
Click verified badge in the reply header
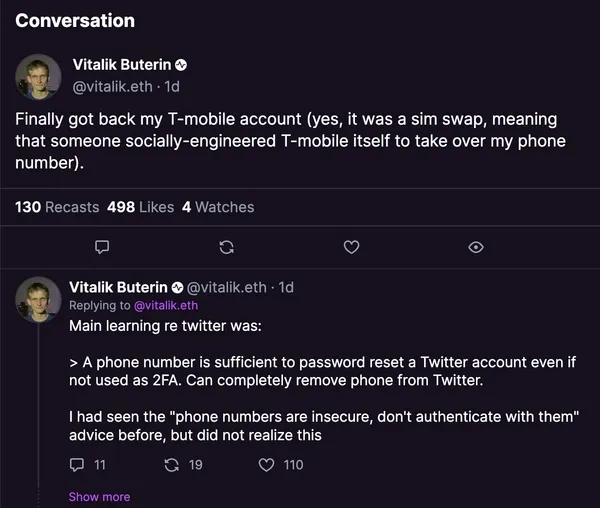[x=178, y=288]
